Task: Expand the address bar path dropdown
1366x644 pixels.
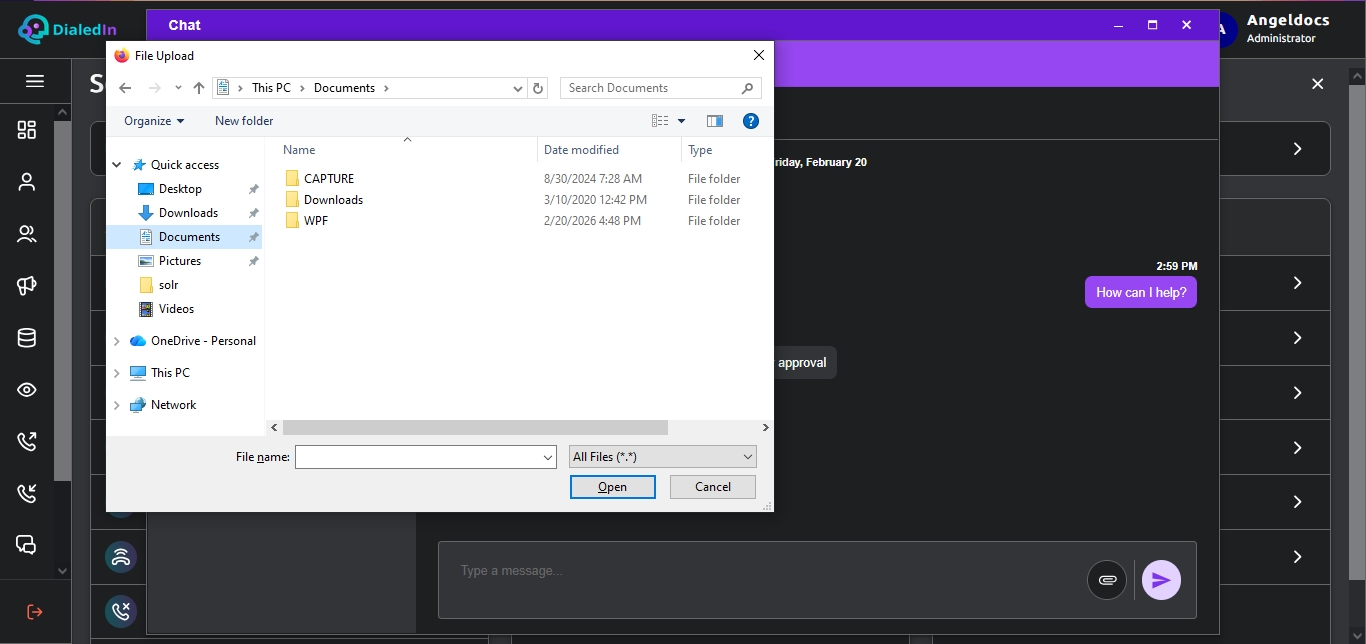Action: (x=518, y=88)
